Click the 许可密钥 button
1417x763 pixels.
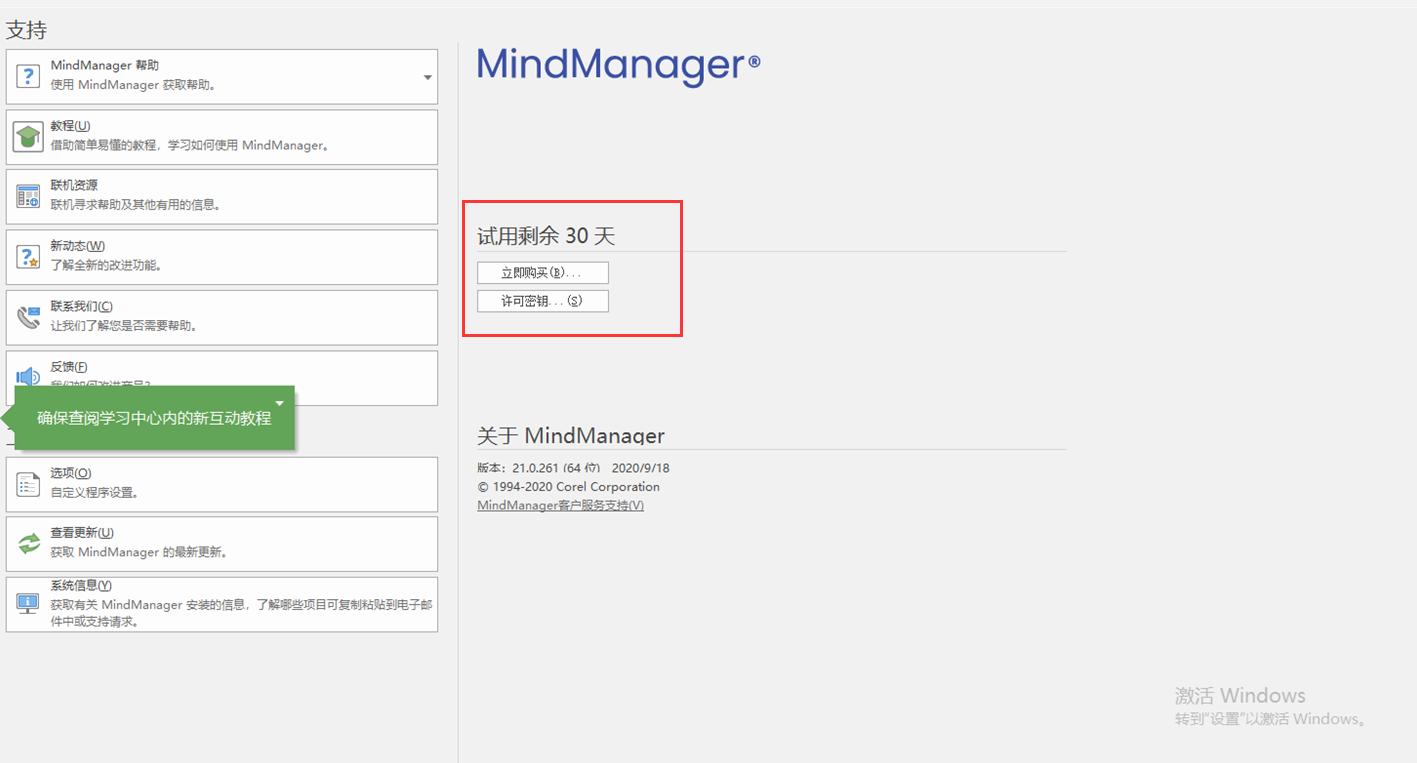coord(541,300)
